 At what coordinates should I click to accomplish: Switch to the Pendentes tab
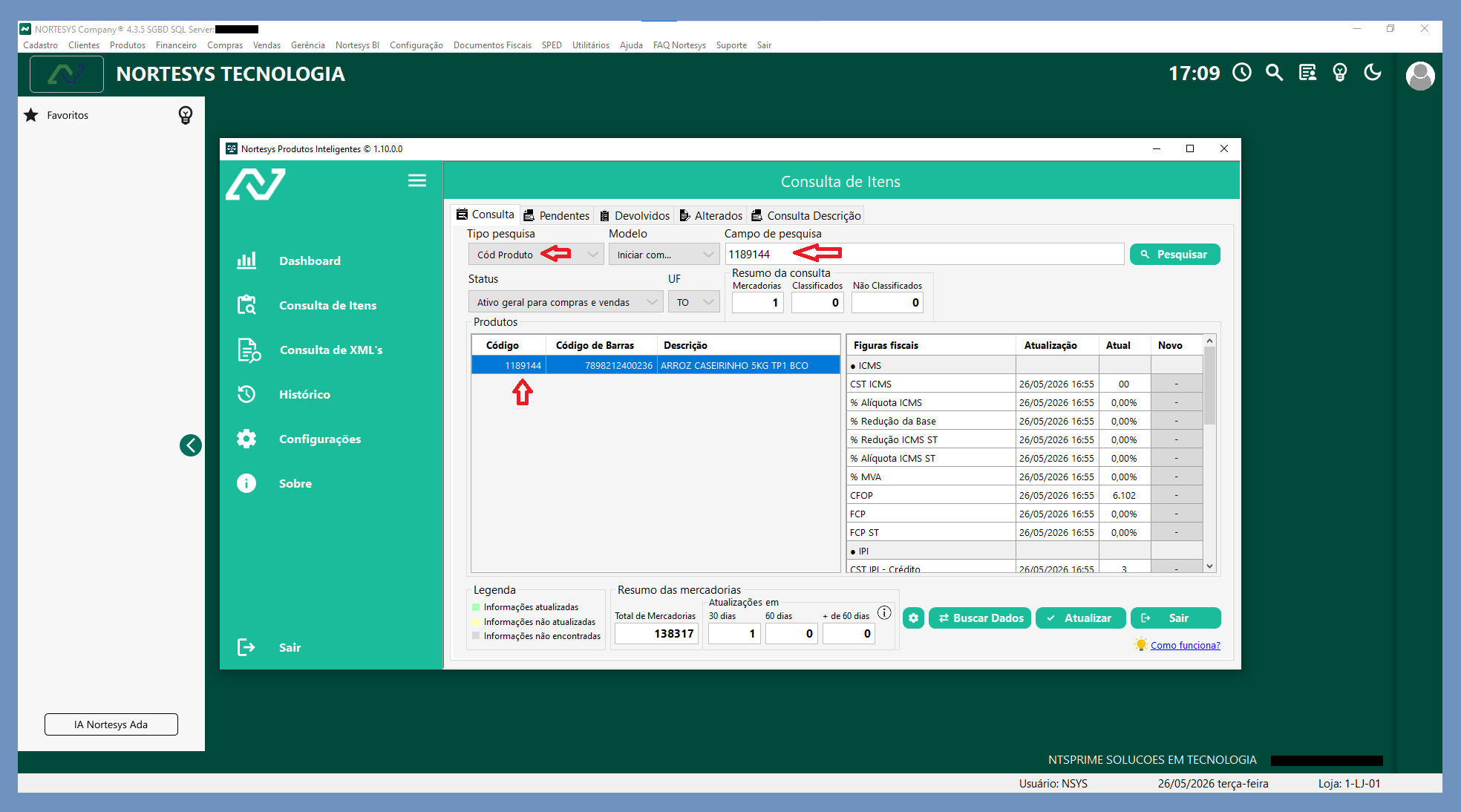tap(557, 215)
